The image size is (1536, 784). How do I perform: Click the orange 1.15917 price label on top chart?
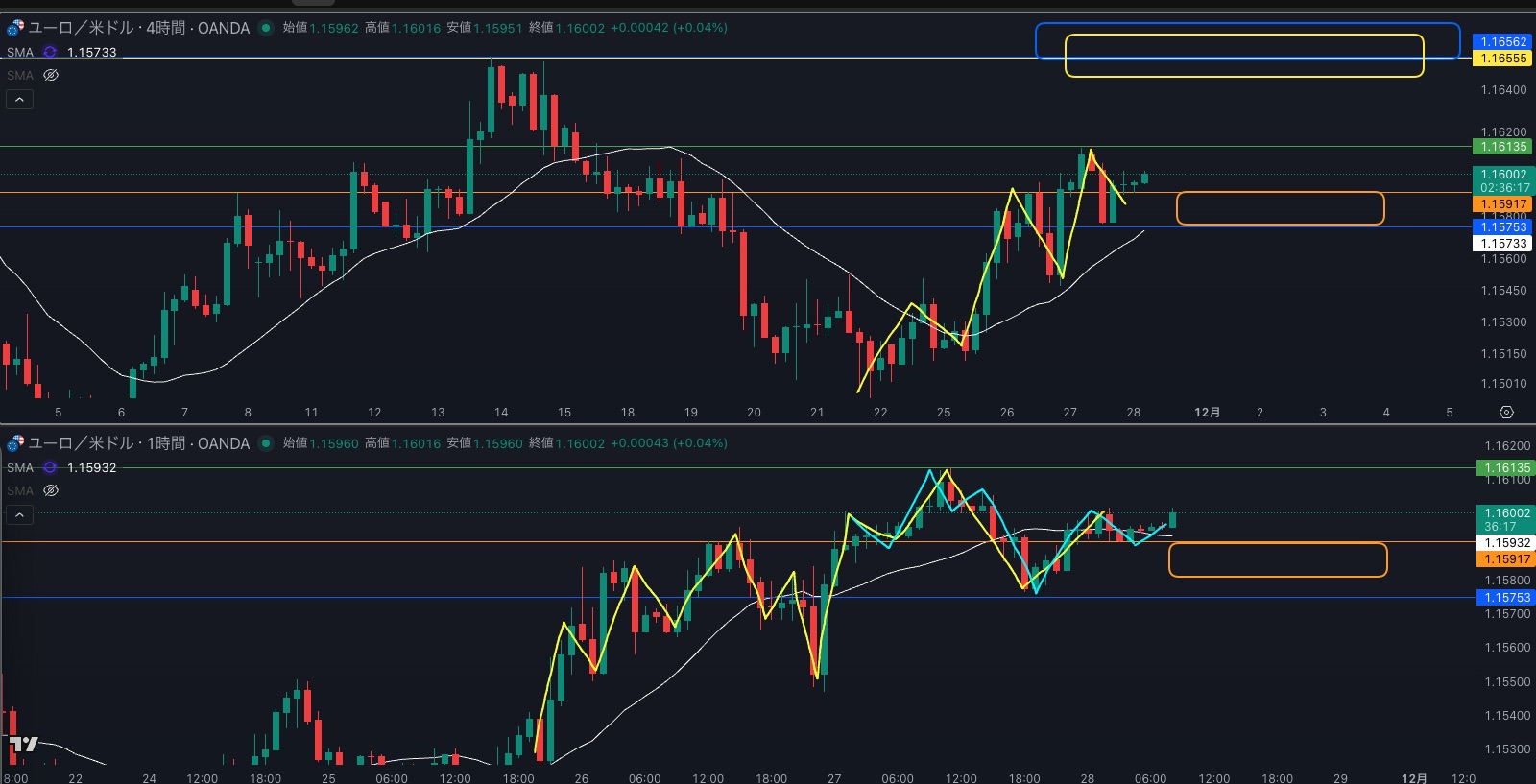pyautogui.click(x=1503, y=204)
